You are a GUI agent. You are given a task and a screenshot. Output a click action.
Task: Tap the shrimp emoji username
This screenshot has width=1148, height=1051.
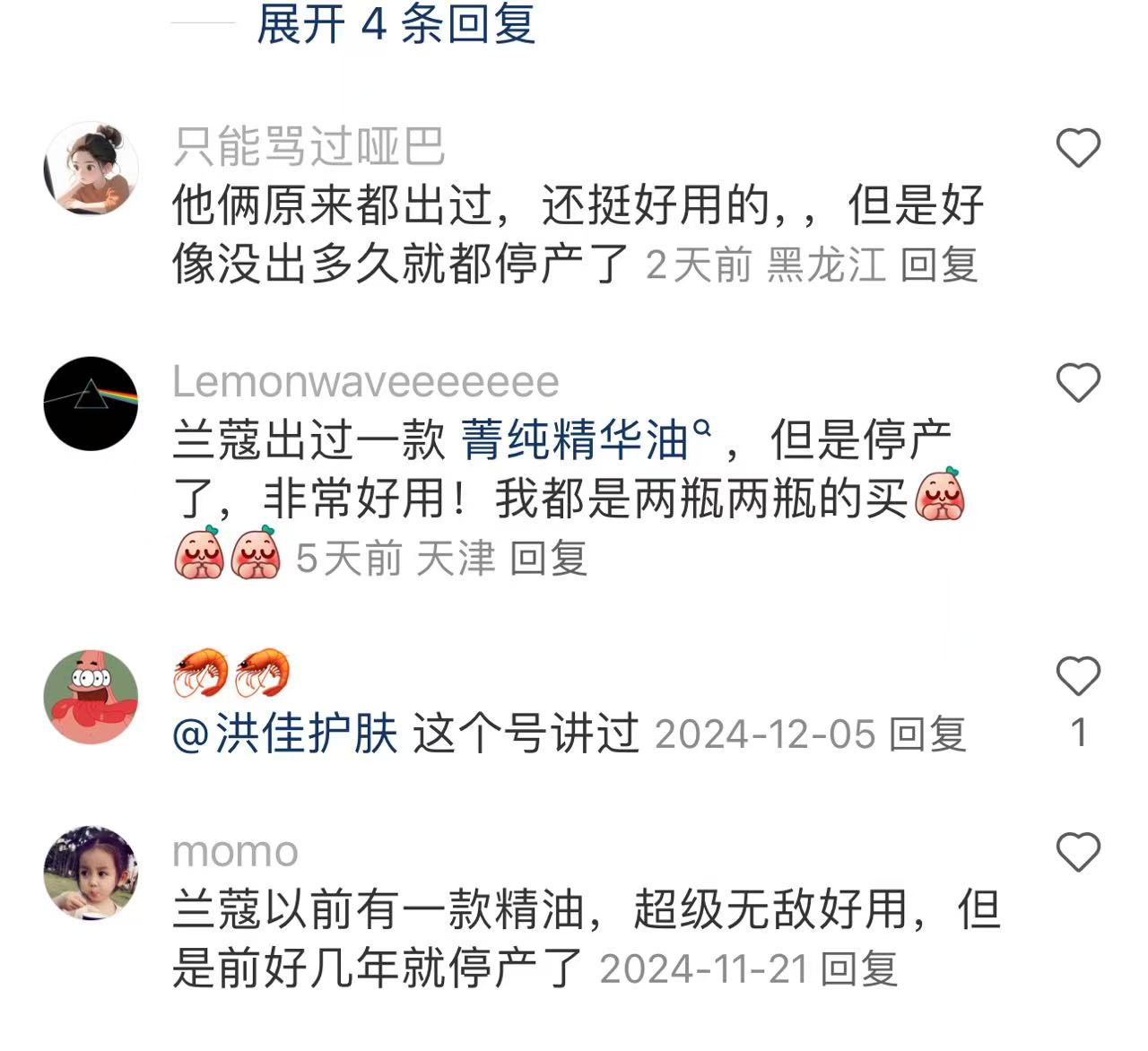[x=231, y=673]
